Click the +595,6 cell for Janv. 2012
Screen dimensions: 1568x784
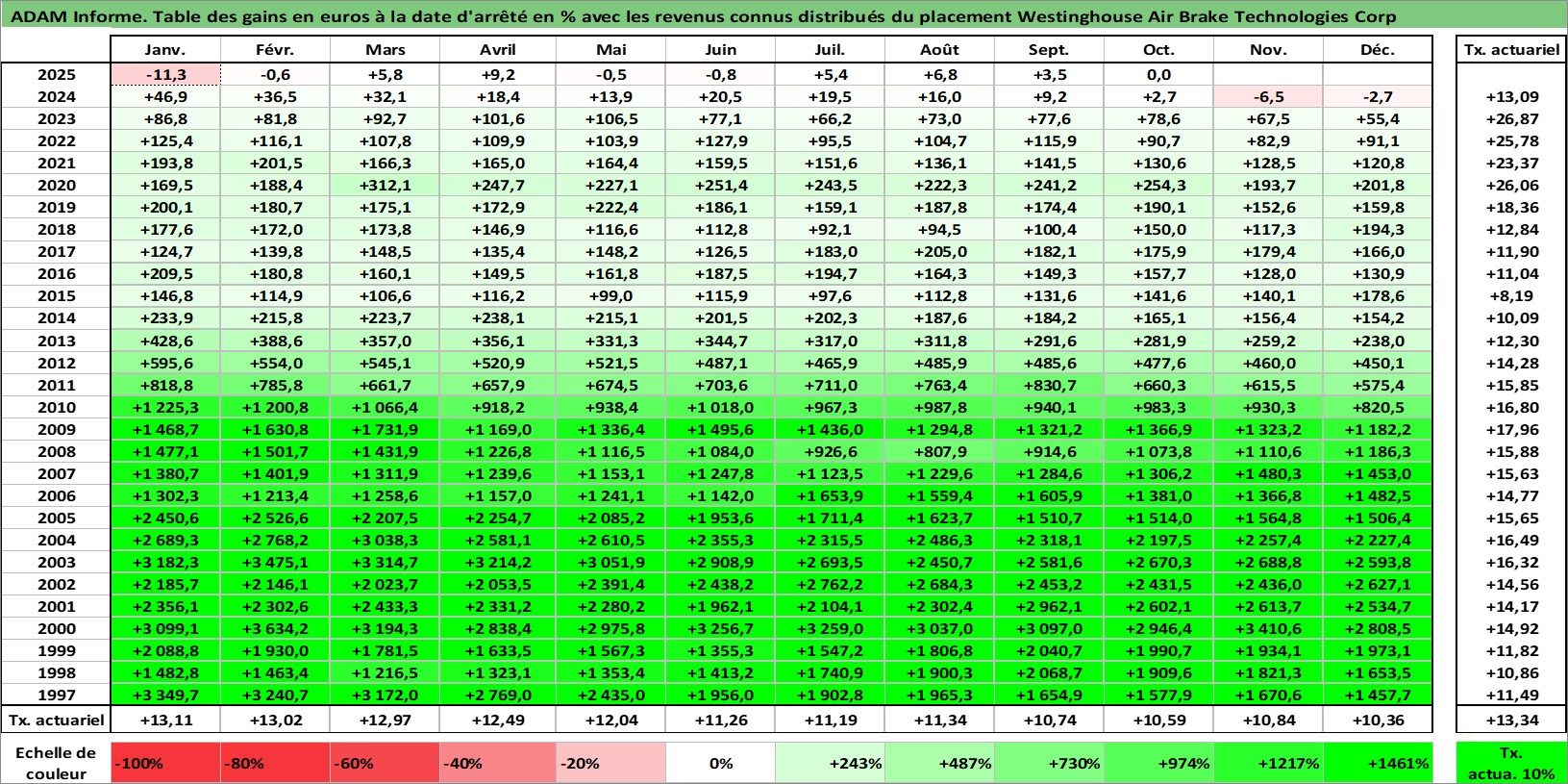(165, 363)
